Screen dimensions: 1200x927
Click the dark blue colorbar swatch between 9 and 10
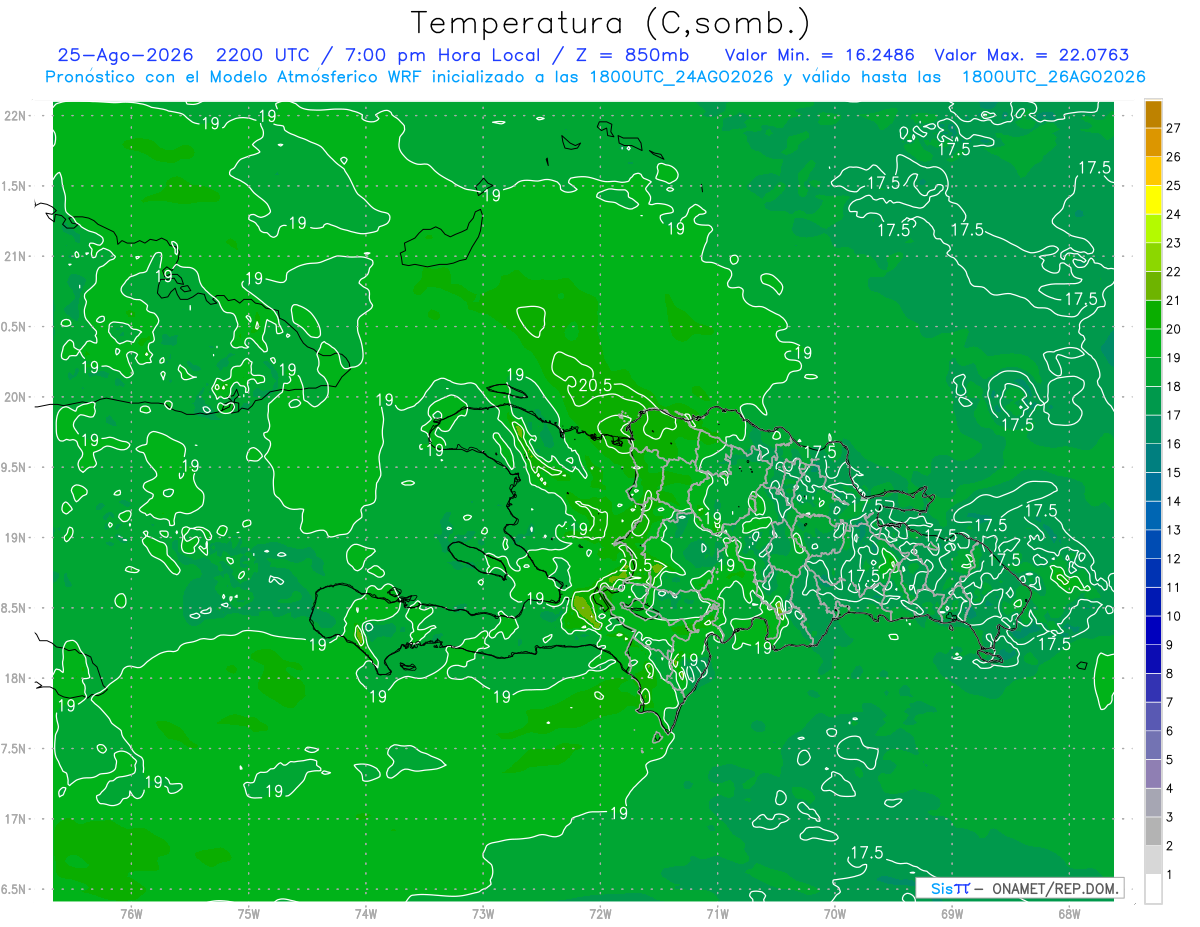pos(1153,631)
